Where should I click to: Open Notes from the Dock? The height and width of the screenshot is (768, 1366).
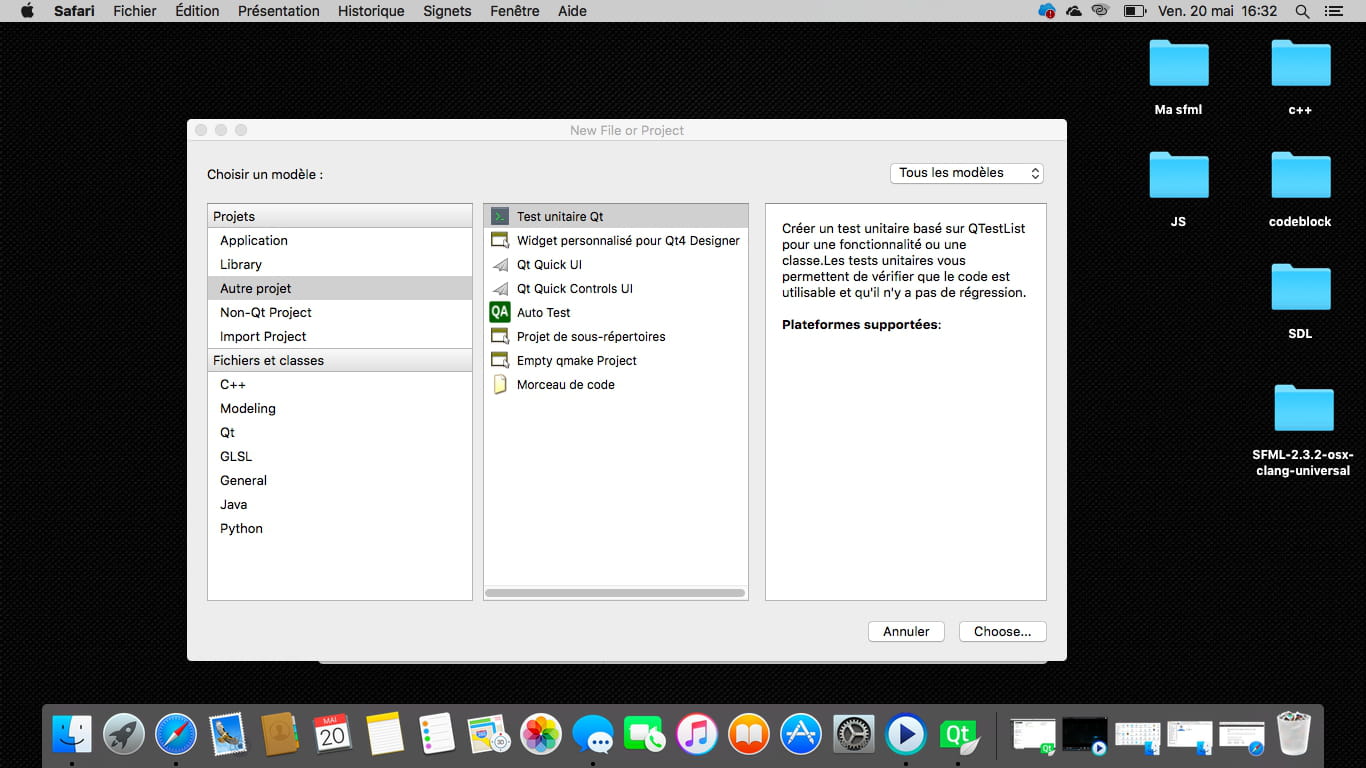(x=384, y=736)
